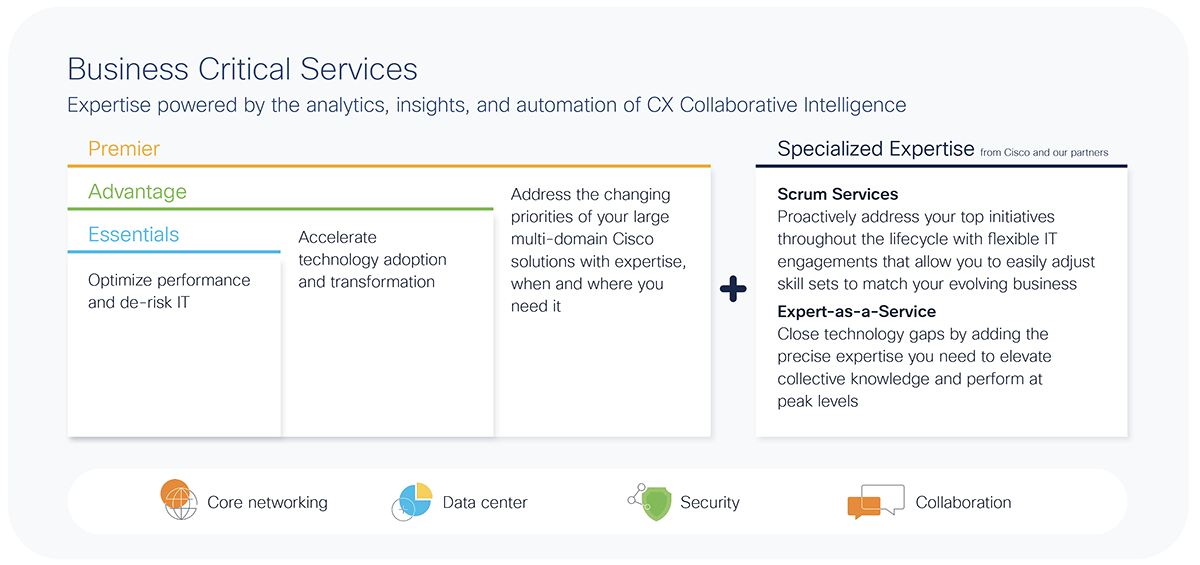Click the Security shield icon

tap(652, 500)
